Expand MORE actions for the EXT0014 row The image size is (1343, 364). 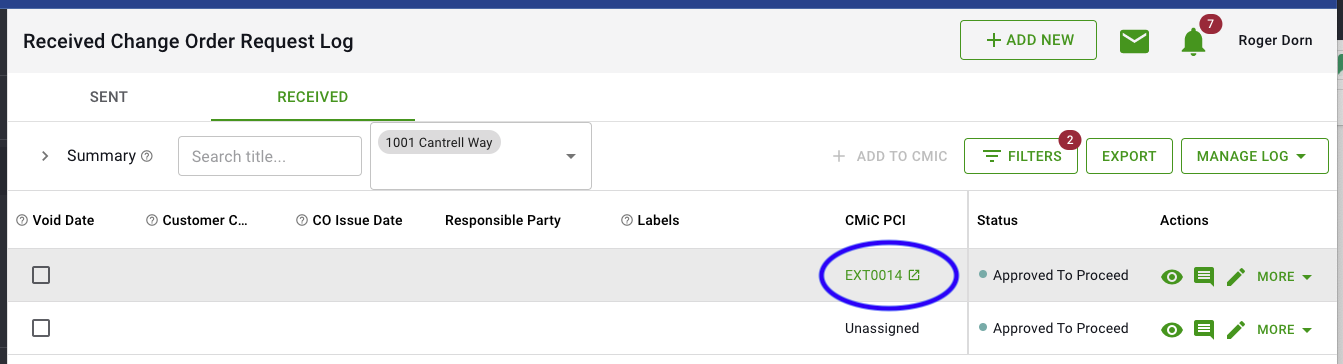(x=1284, y=276)
